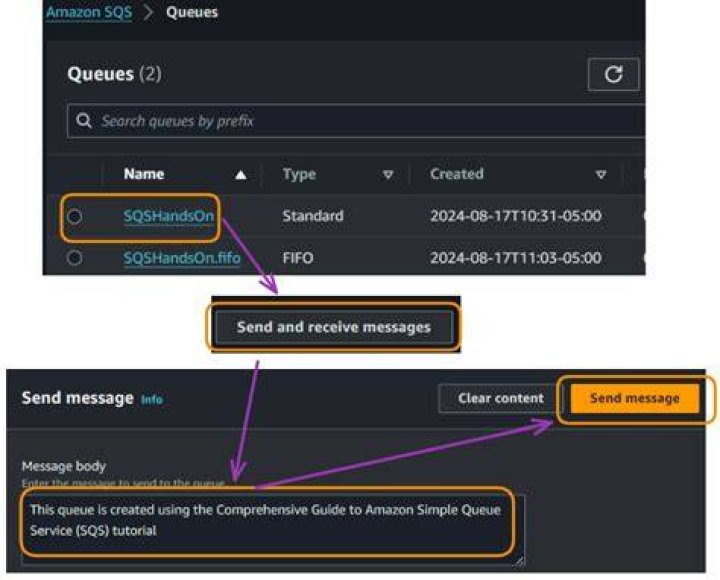This screenshot has height=580, width=720.
Task: Click the message body resize handle corner
Action: [519, 560]
